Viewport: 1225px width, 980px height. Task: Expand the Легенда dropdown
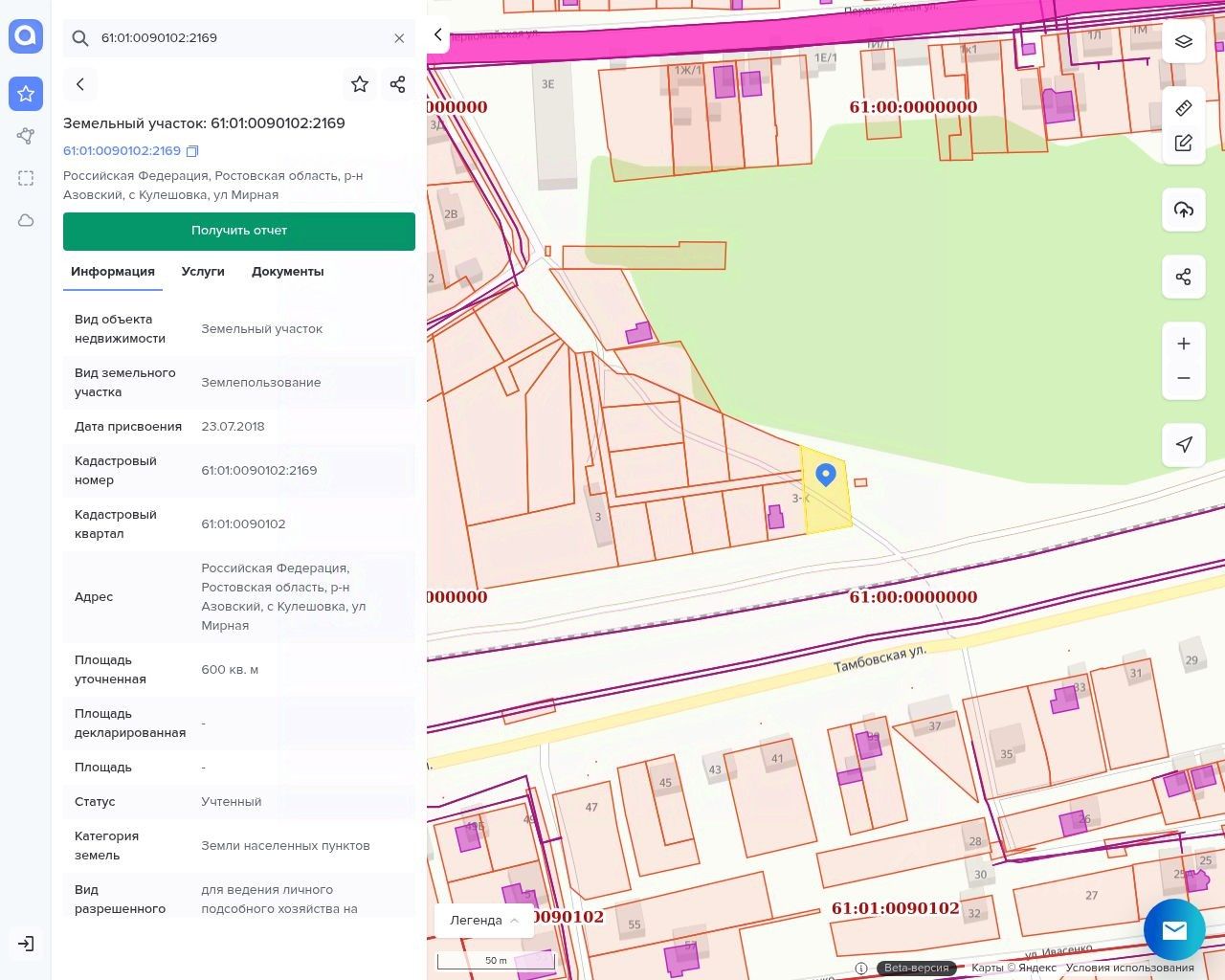tap(484, 920)
